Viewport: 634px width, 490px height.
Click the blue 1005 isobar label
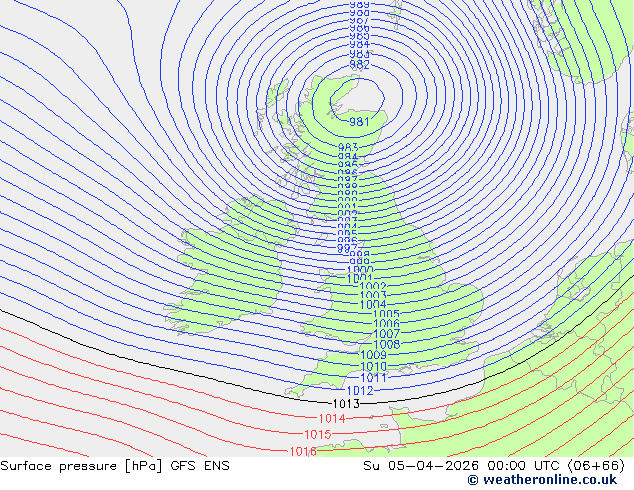pyautogui.click(x=386, y=314)
